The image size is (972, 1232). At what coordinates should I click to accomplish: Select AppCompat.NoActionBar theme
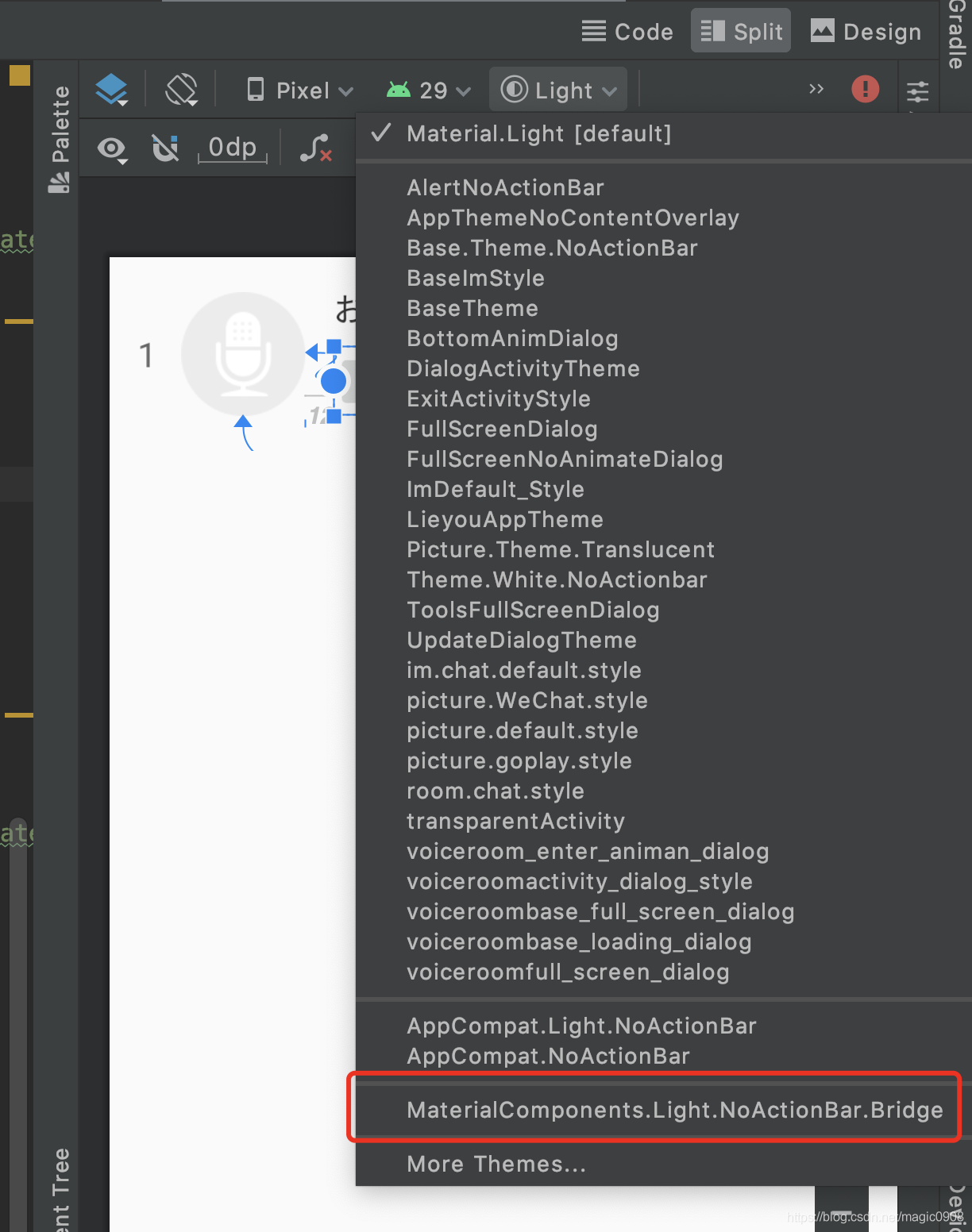tap(664, 1056)
